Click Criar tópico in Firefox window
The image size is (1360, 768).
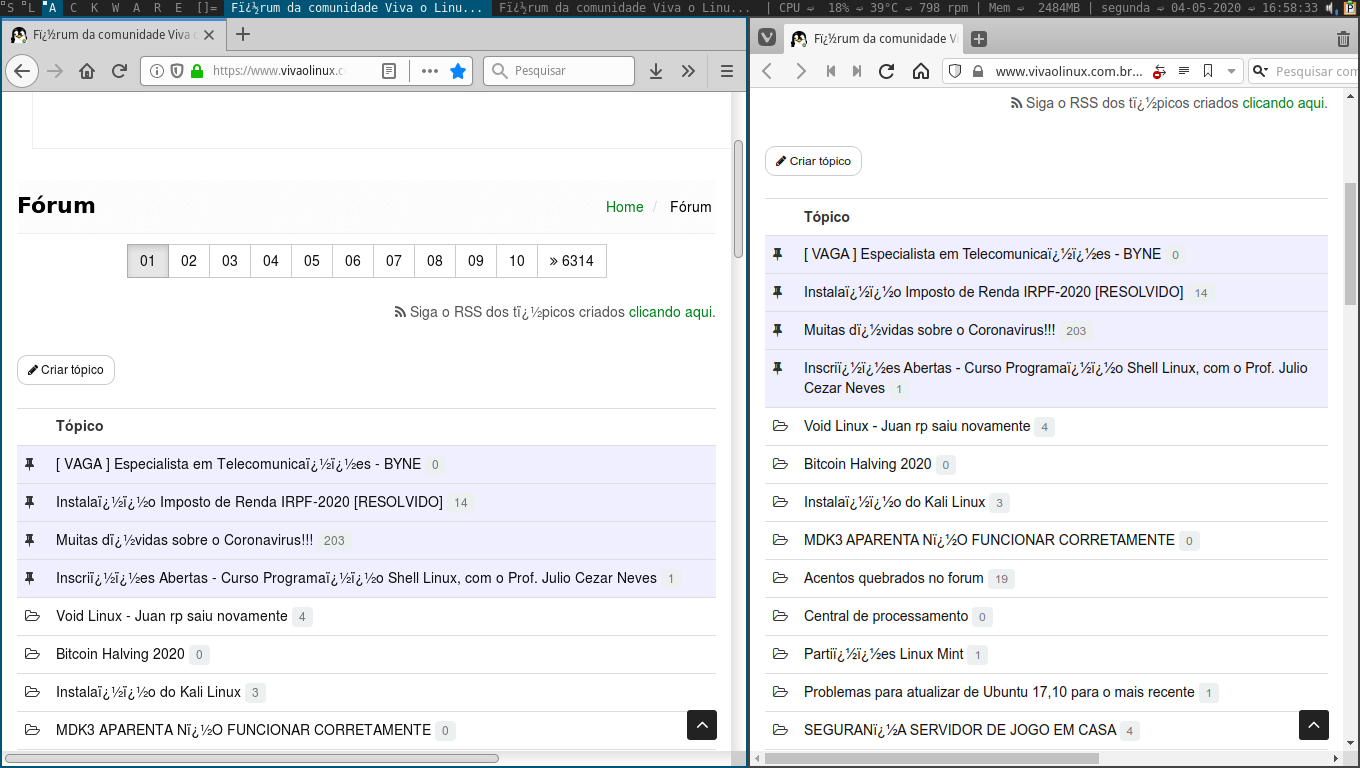[x=66, y=370]
